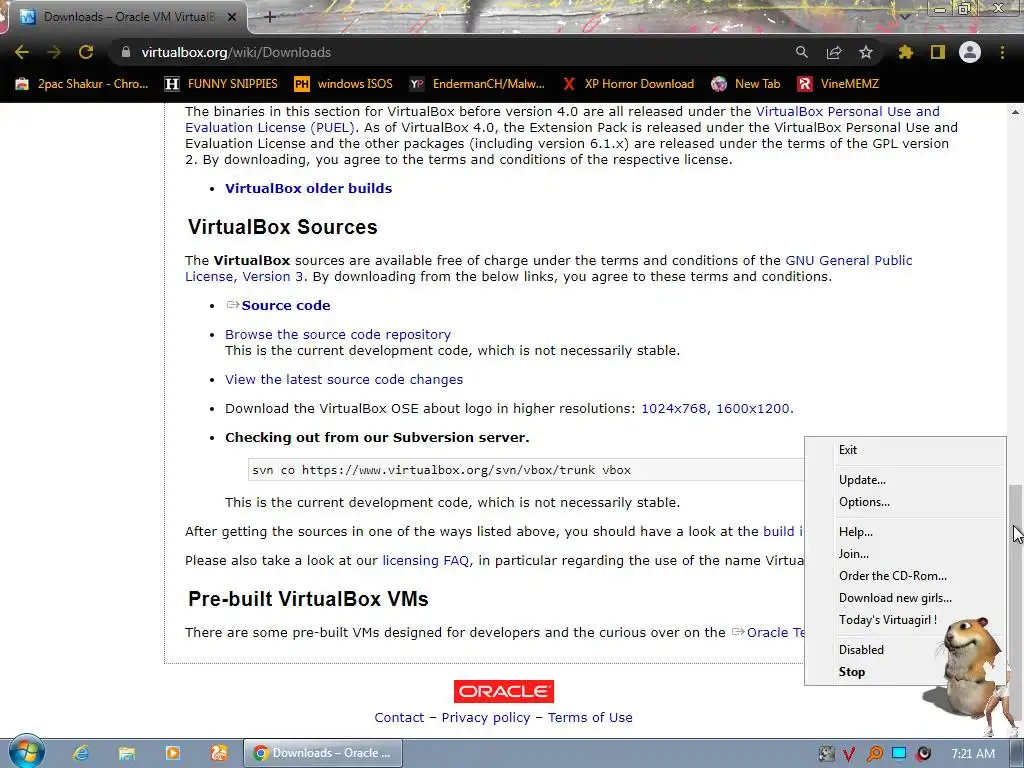Open the 2pac Shakur bookmark
Image resolution: width=1024 pixels, height=768 pixels.
click(x=82, y=84)
